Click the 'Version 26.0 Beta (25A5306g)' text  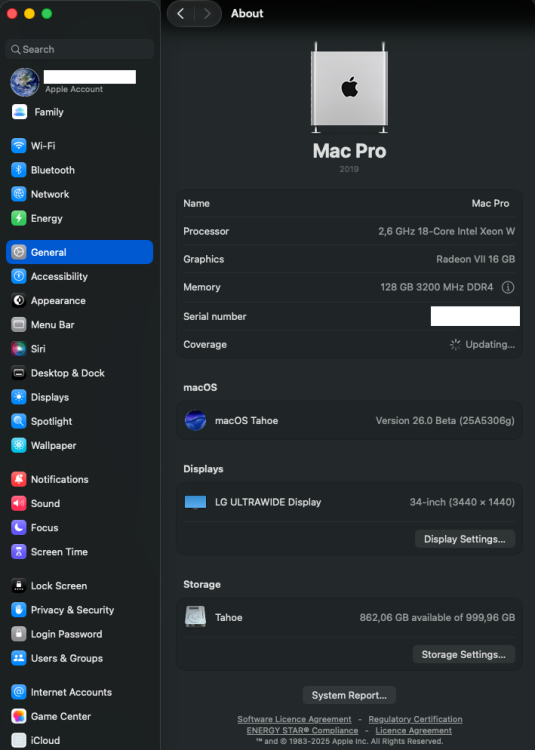pos(445,420)
